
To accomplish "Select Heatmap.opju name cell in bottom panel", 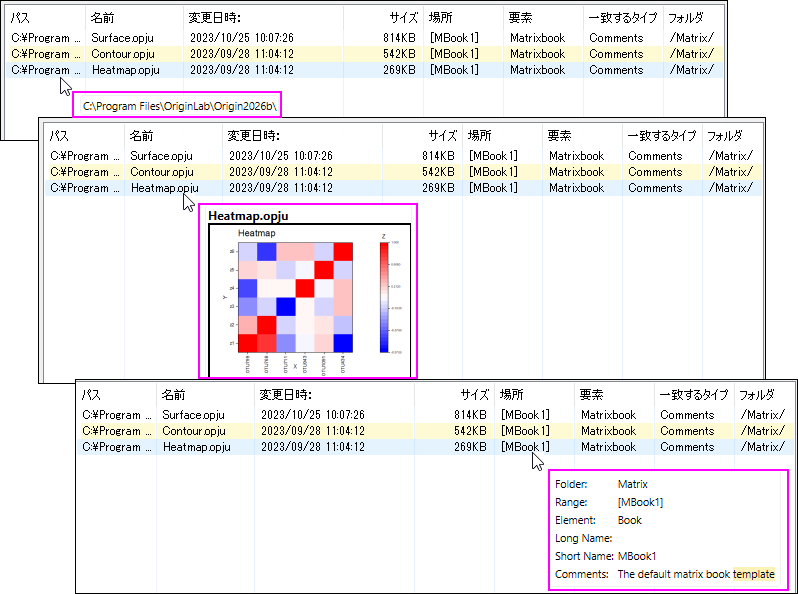I will pyautogui.click(x=196, y=447).
